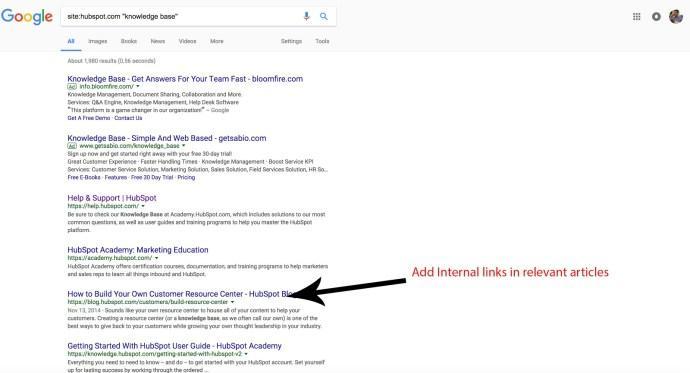The width and height of the screenshot is (690, 373).
Task: Open search Settings menu
Action: point(291,41)
